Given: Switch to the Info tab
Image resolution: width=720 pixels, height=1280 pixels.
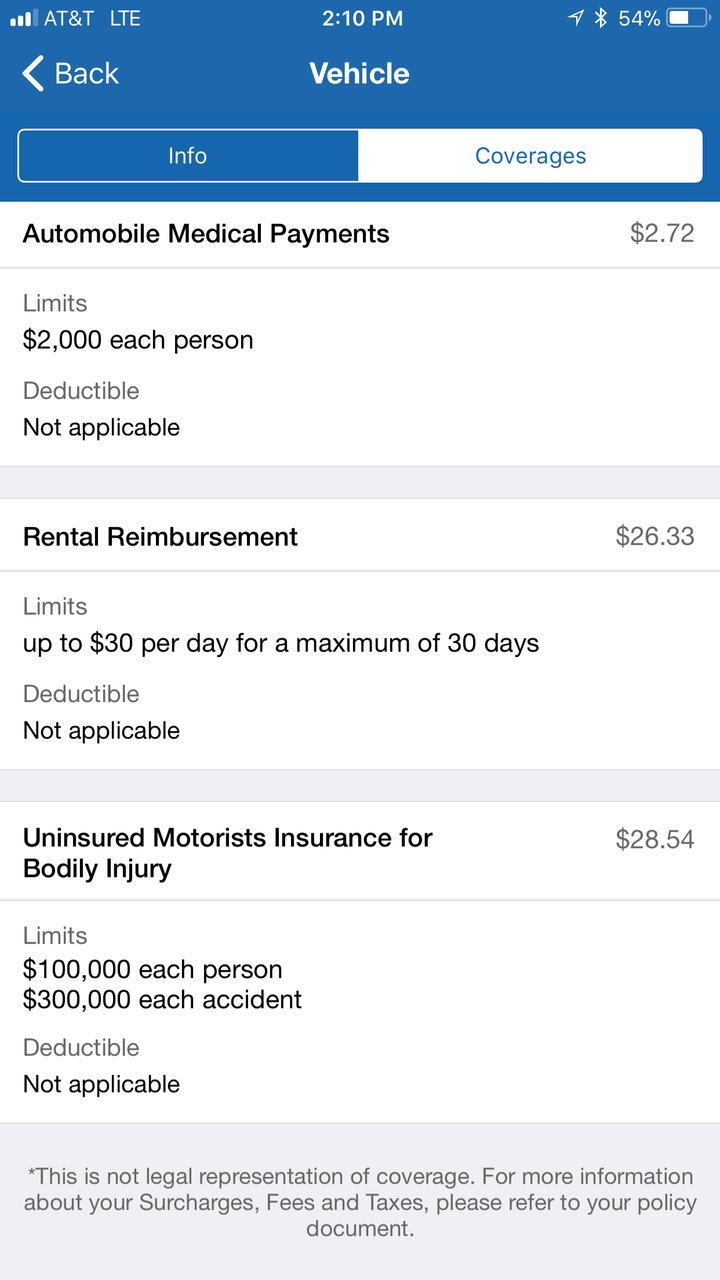Looking at the screenshot, I should coord(188,156).
